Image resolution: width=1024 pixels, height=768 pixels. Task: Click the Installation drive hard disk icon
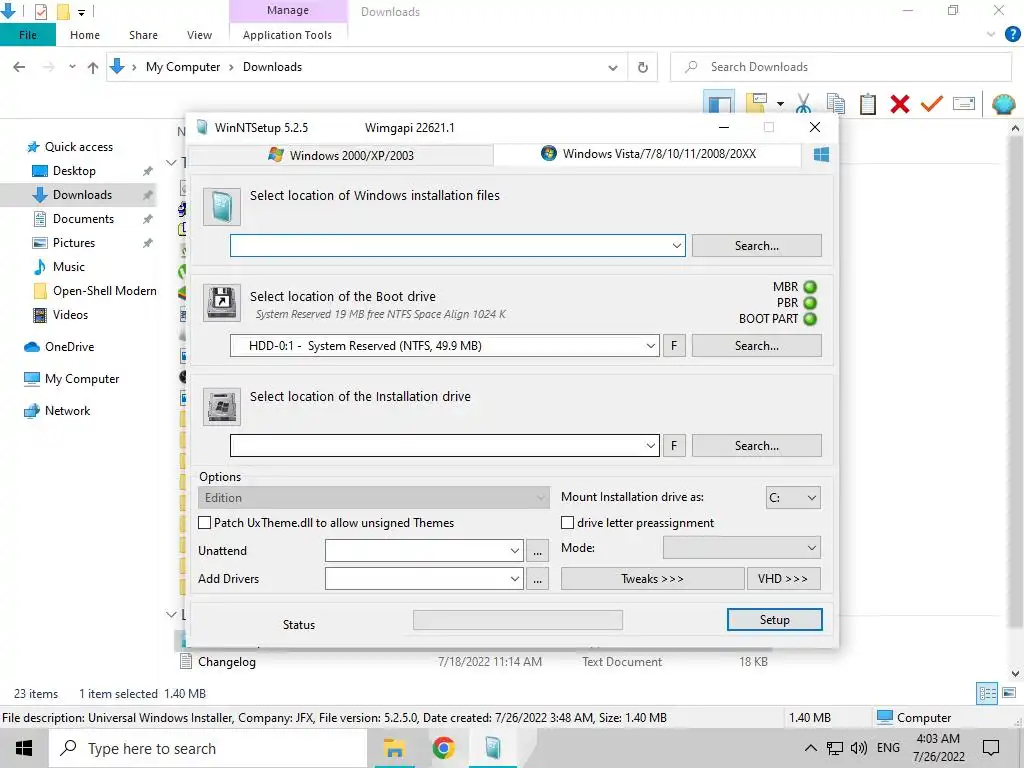(x=221, y=407)
